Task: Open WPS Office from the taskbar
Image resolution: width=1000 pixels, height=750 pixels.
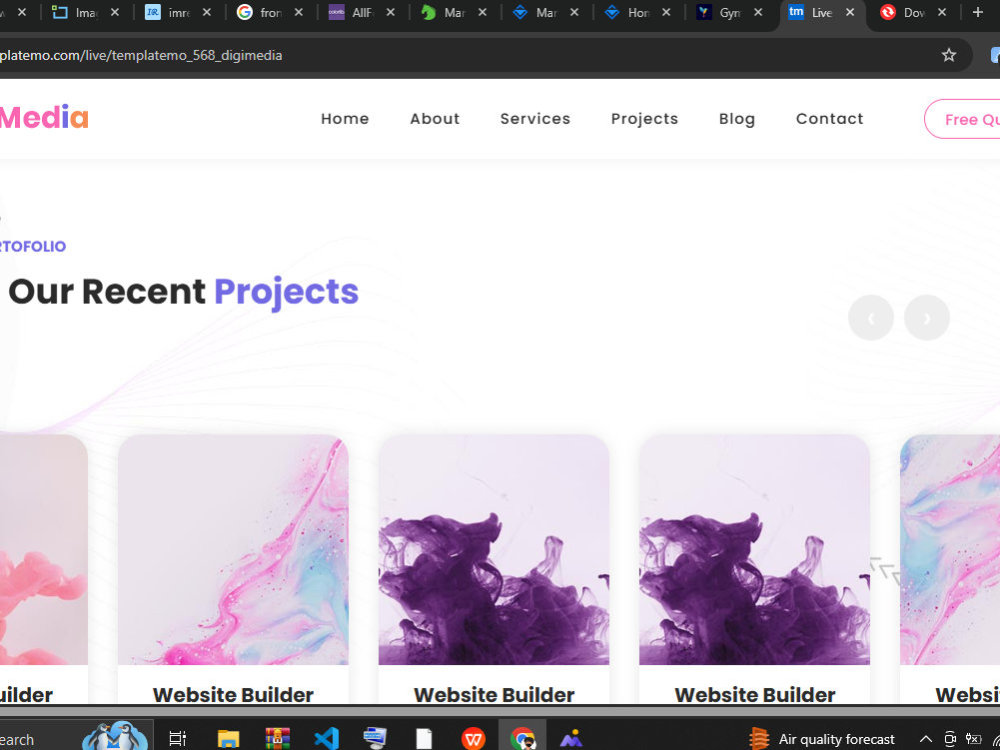Action: [x=473, y=739]
